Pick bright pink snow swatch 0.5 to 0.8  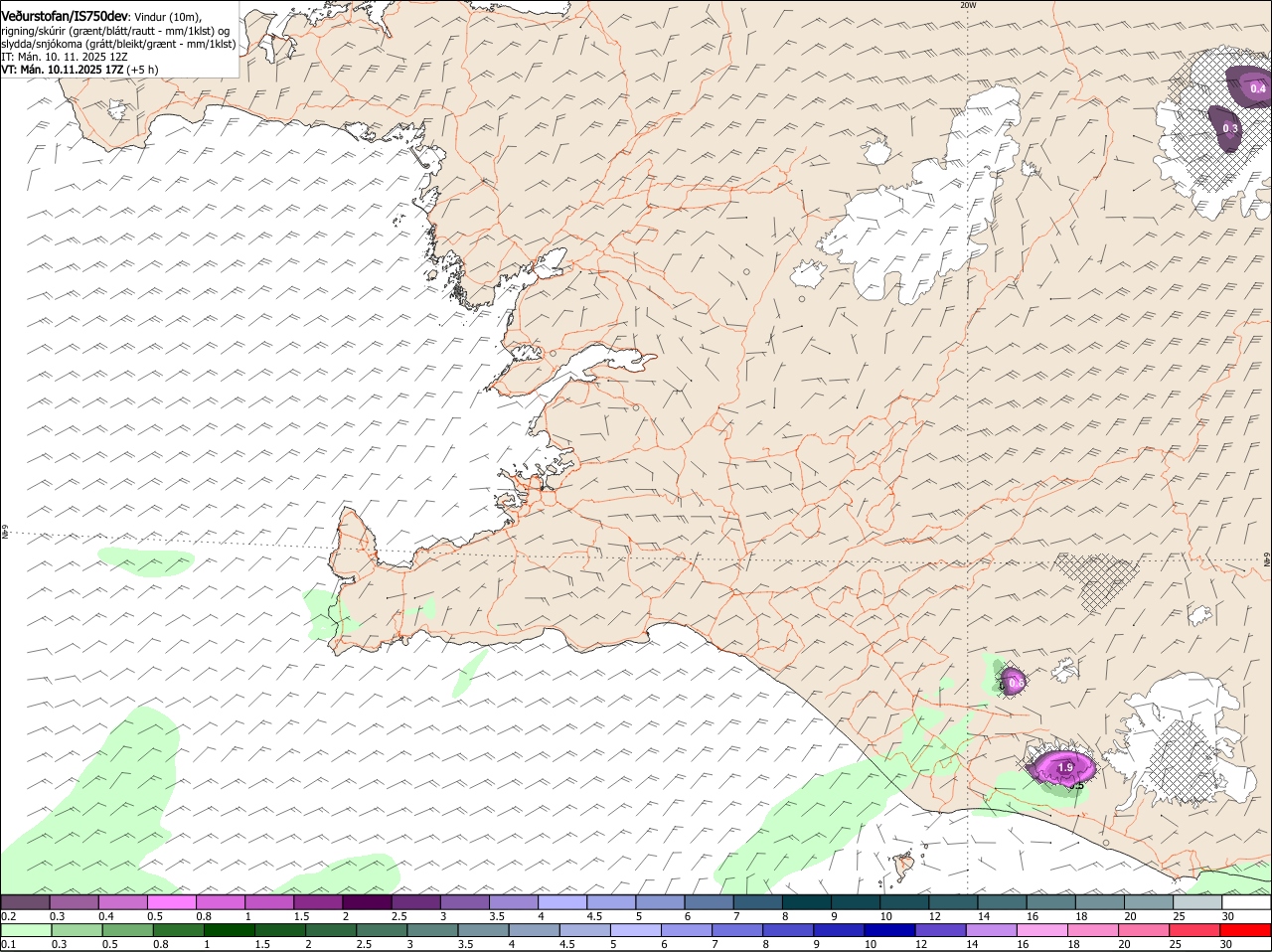pyautogui.click(x=173, y=902)
